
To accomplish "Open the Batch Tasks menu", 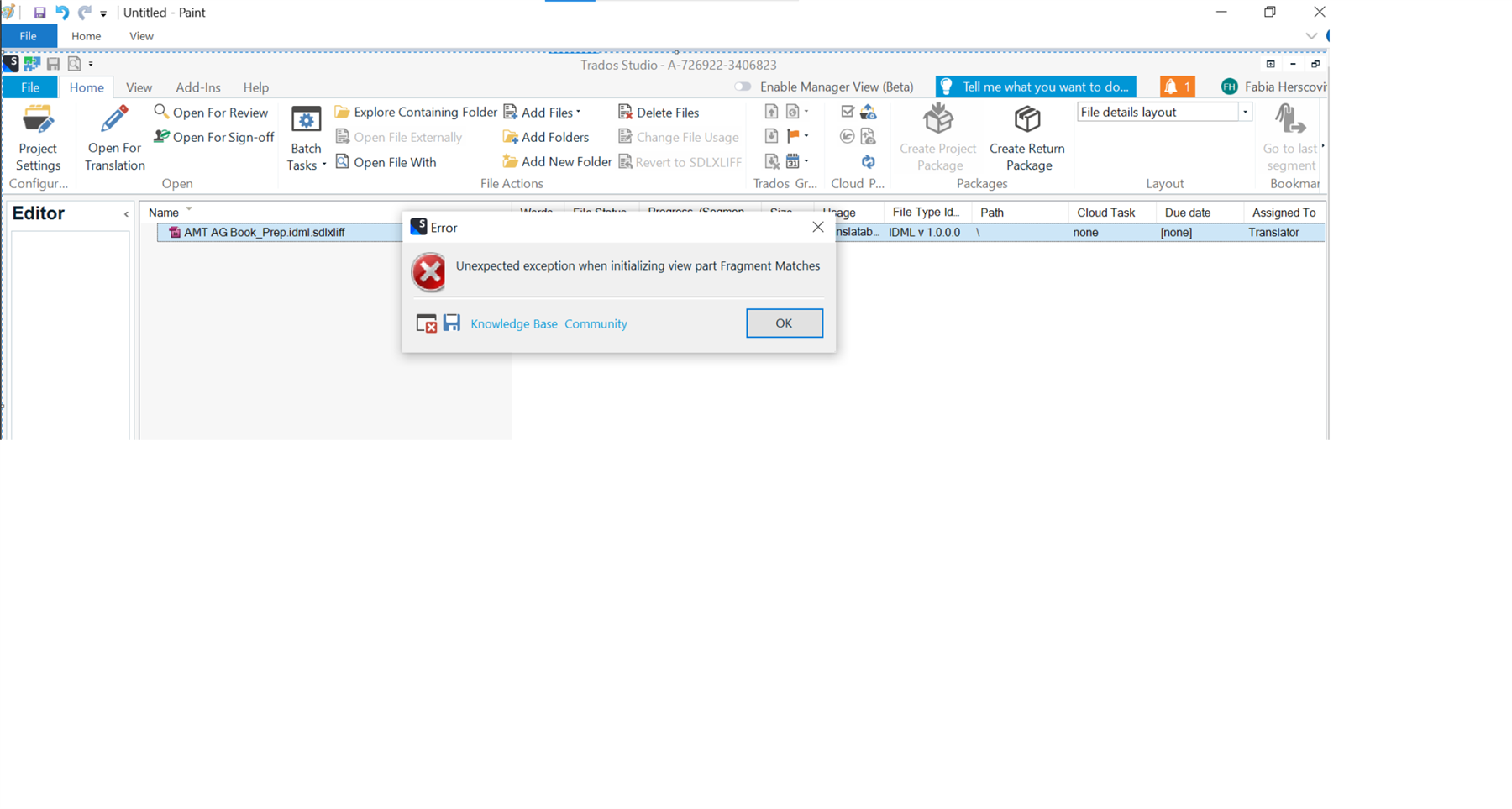I will [x=306, y=139].
